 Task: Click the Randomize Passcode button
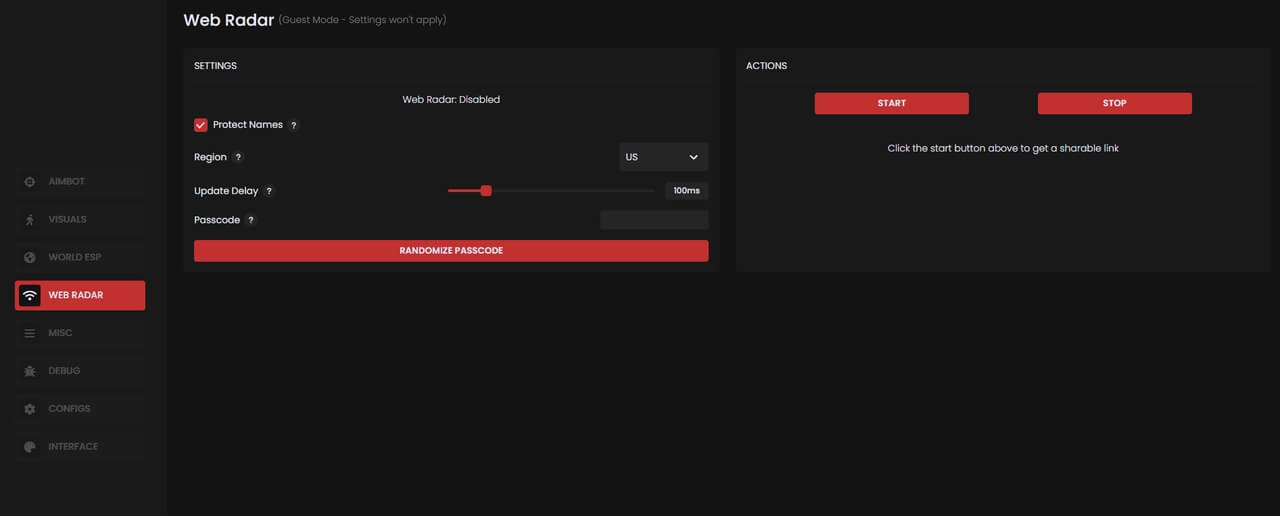[x=451, y=251]
